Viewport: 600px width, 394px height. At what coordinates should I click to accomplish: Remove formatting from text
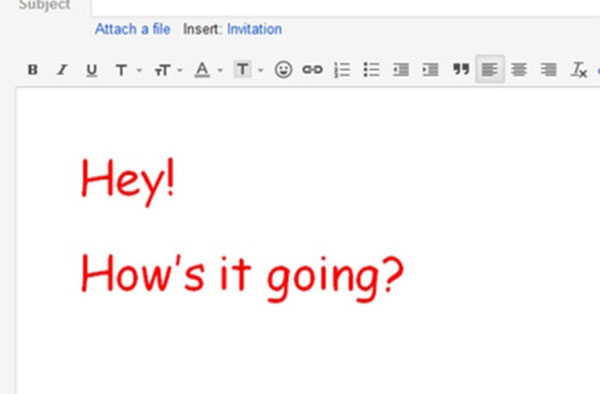(579, 70)
